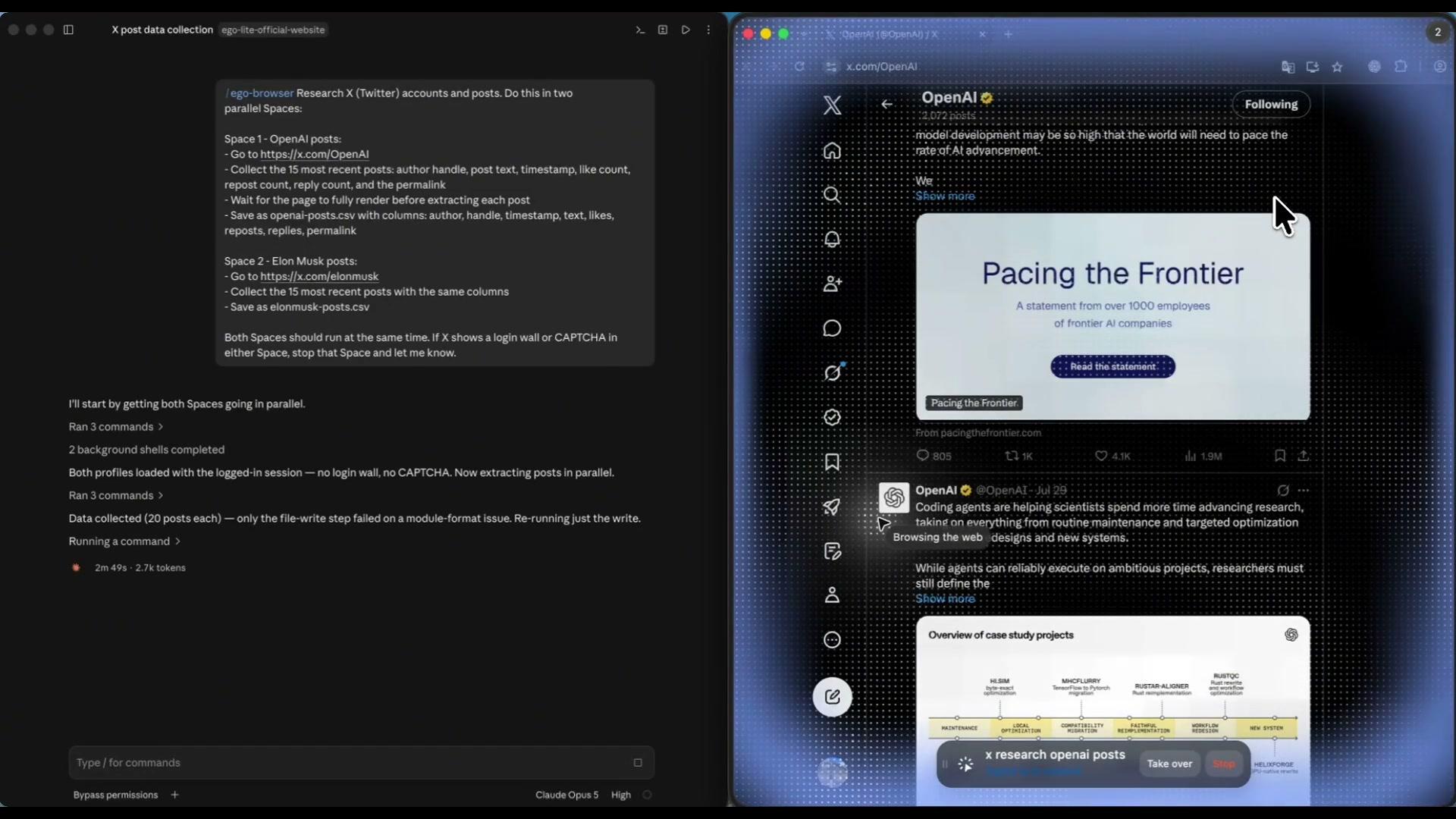Open the More circle icon in X sidebar

point(832,640)
